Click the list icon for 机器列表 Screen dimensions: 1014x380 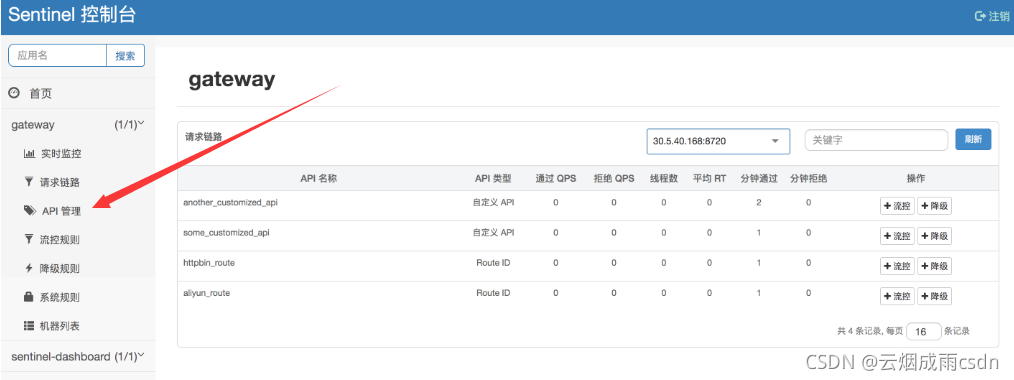click(29, 326)
